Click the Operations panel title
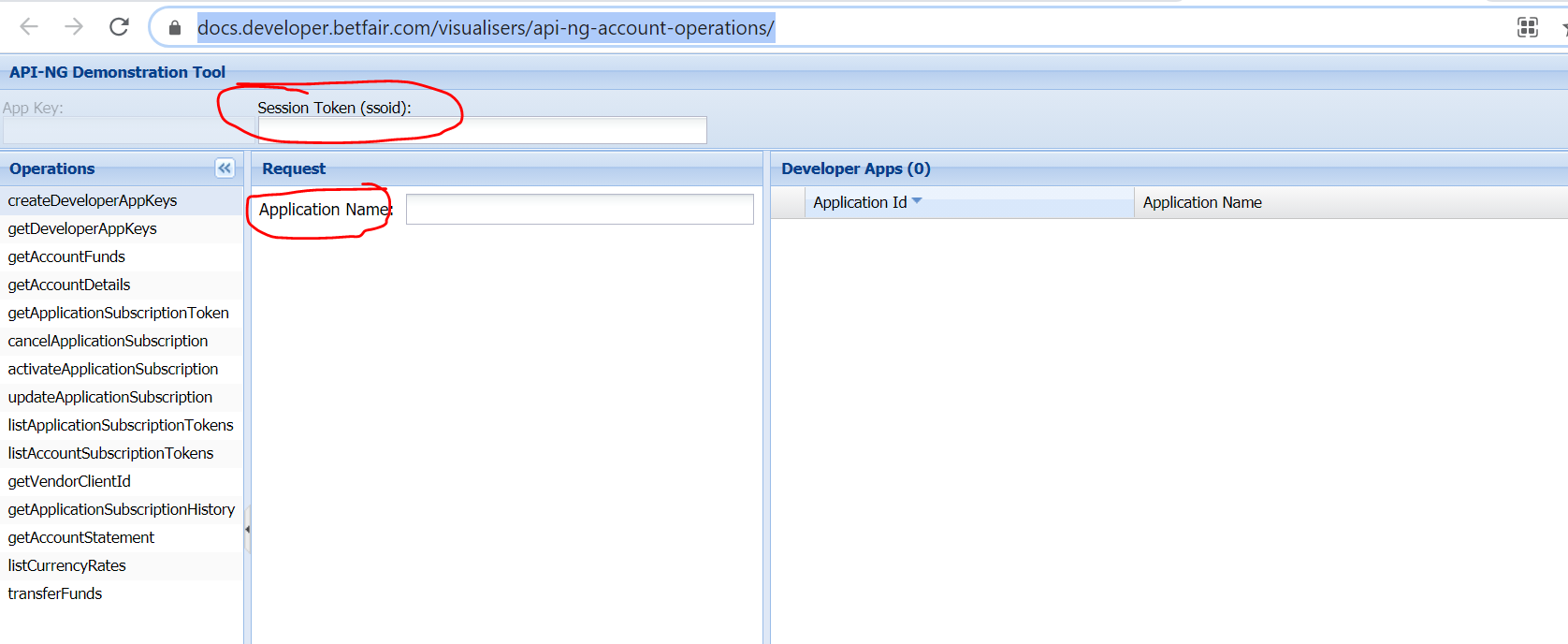Image resolution: width=1568 pixels, height=644 pixels. (x=52, y=168)
